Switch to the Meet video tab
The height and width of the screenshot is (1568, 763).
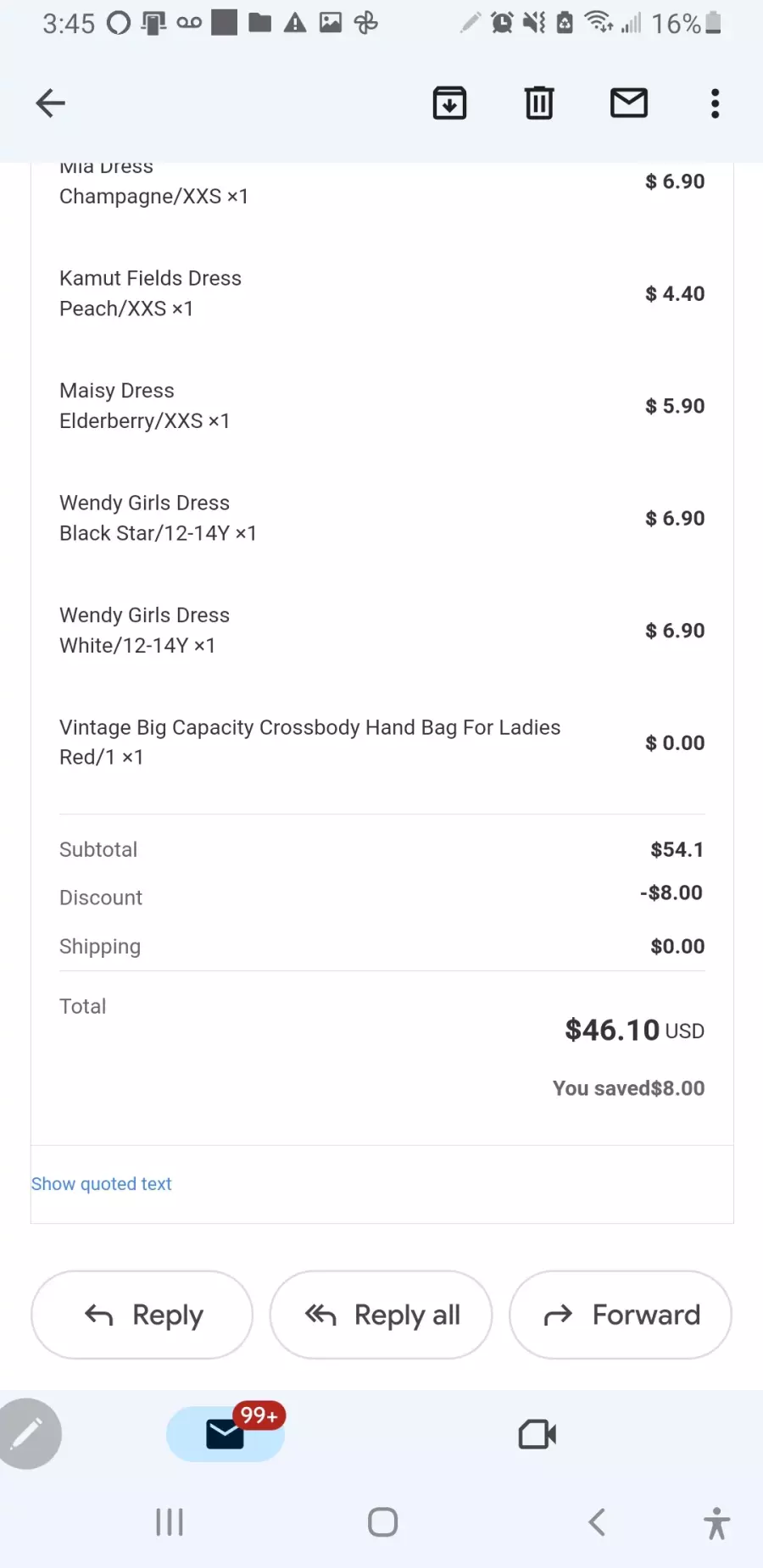[537, 1434]
